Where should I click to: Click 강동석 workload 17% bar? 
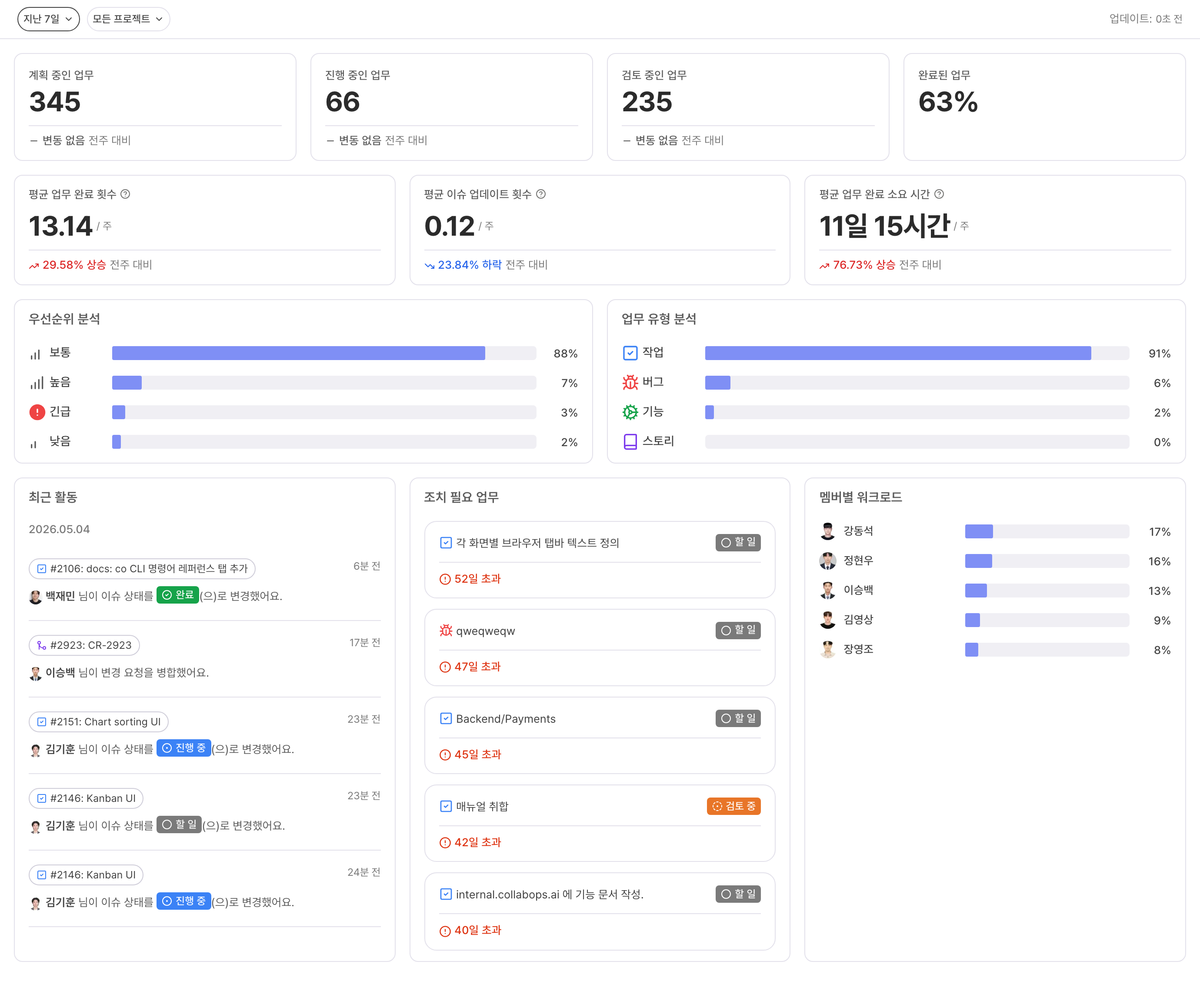click(1047, 531)
